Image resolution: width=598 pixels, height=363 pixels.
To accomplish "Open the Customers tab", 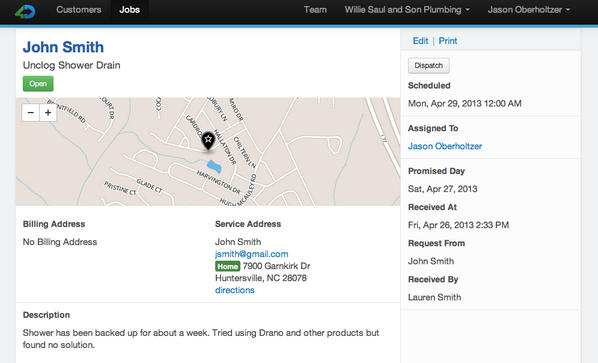I will point(79,10).
